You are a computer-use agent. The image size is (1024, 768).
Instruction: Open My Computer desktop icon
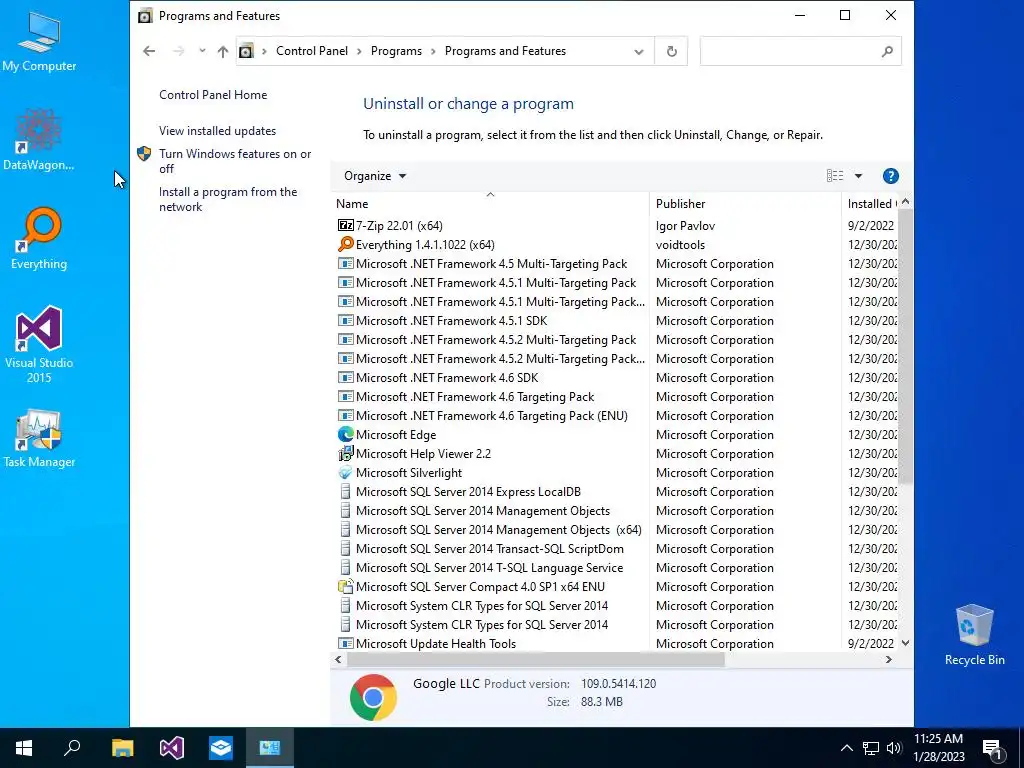pos(39,42)
